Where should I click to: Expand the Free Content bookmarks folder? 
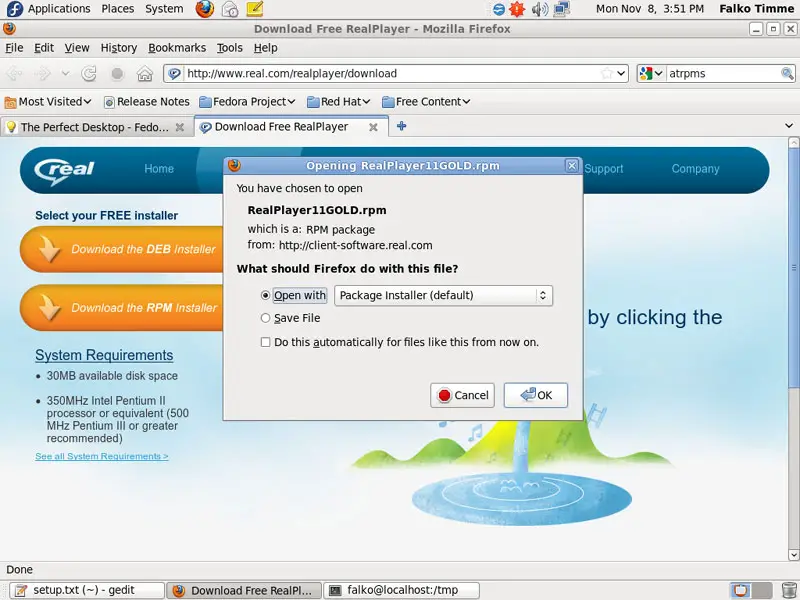(426, 102)
